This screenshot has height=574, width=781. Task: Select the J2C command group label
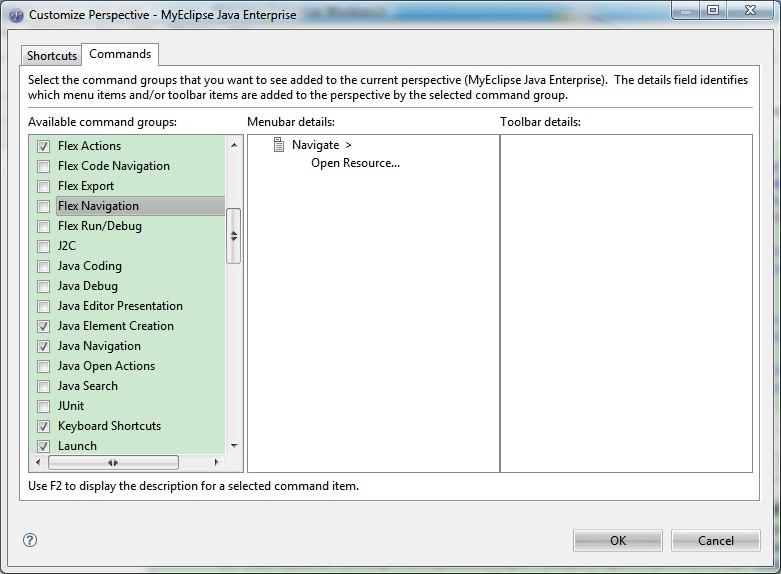tap(67, 246)
